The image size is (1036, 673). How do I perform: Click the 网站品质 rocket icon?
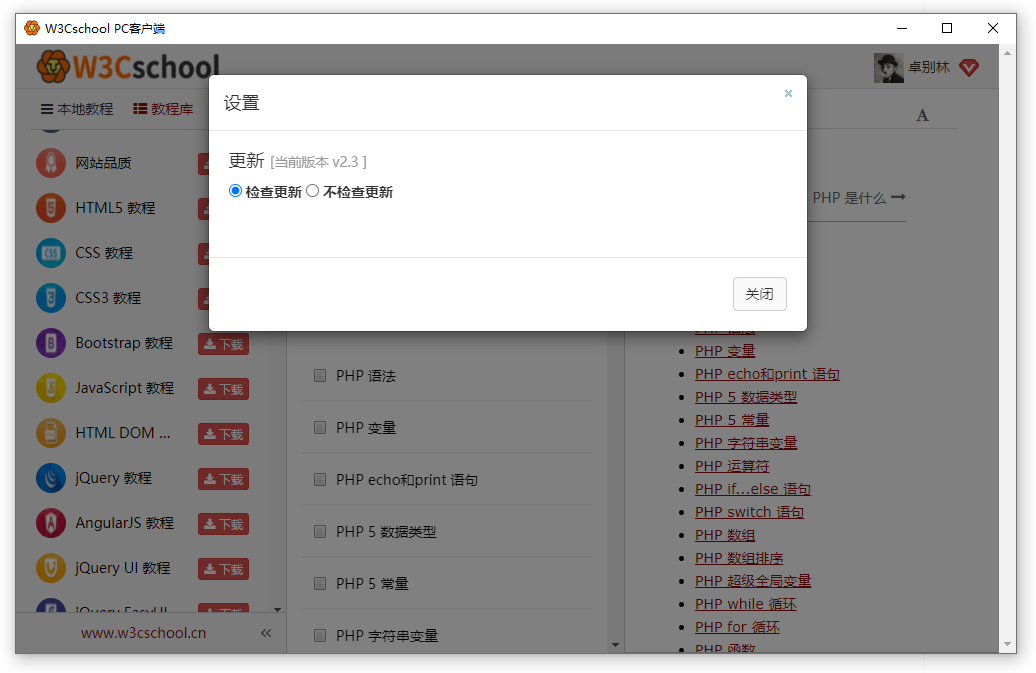[x=51, y=163]
